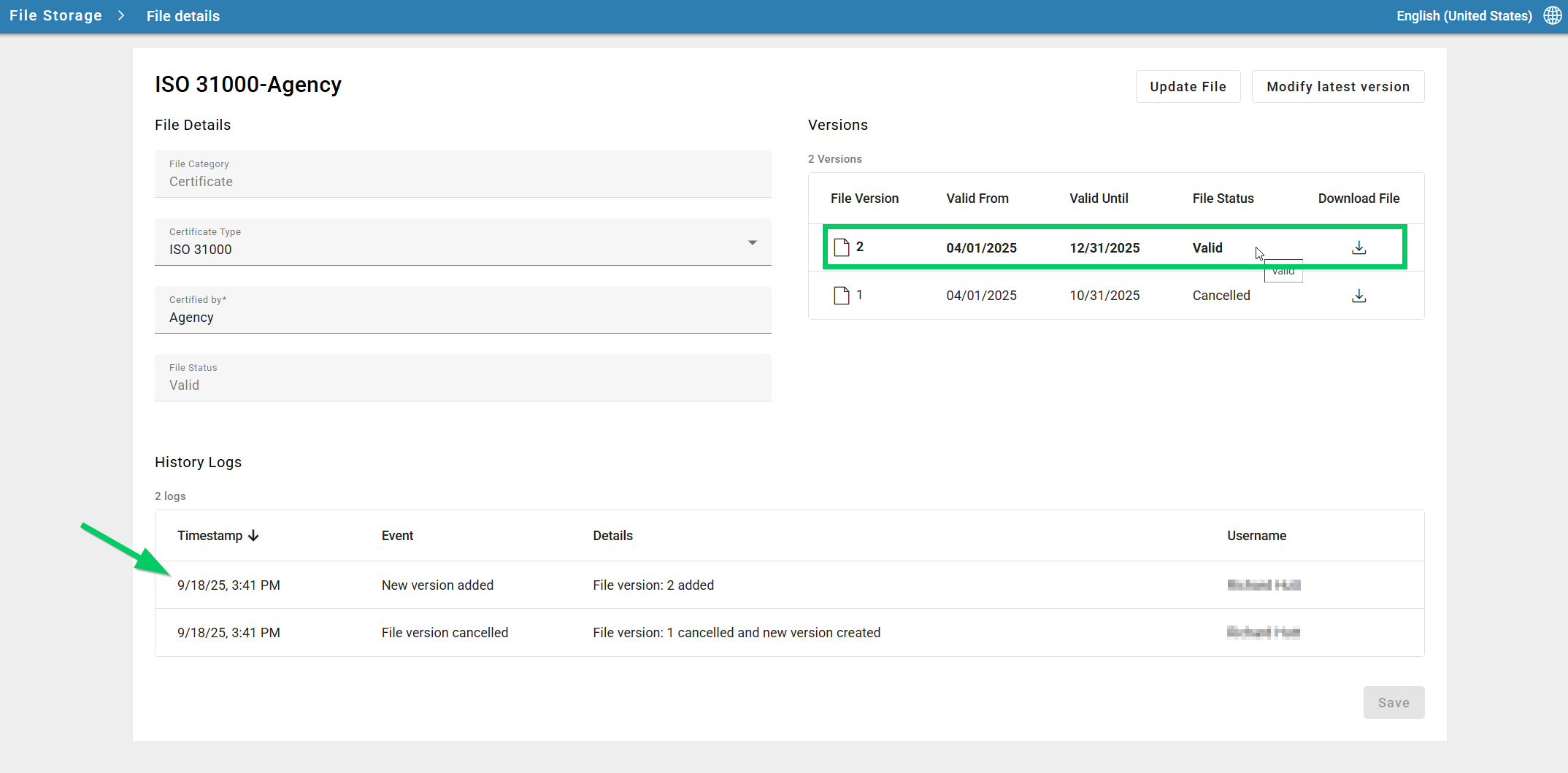Download file version 1
The image size is (1568, 773).
click(1358, 296)
